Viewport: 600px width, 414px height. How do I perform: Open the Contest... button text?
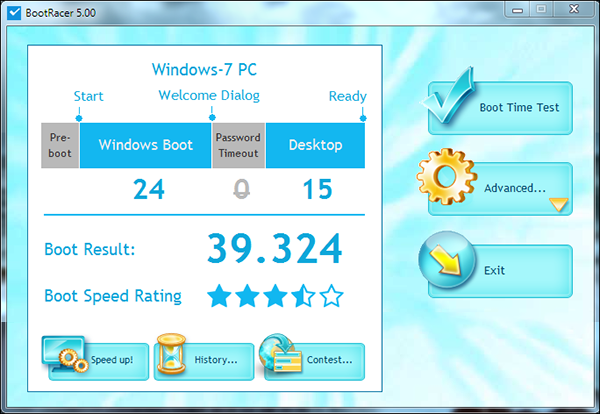pyautogui.click(x=329, y=360)
